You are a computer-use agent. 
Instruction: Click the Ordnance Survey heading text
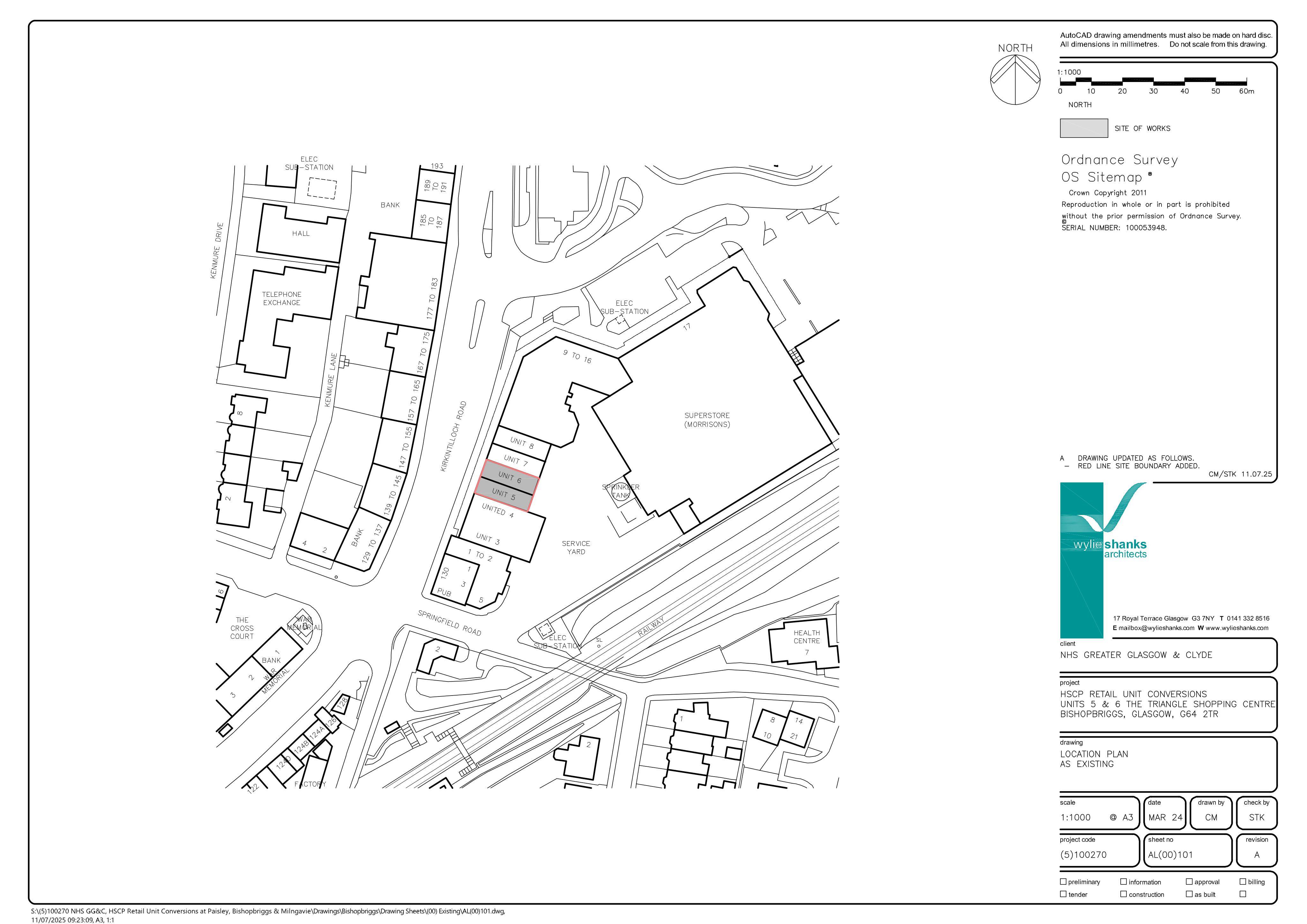tap(1119, 160)
